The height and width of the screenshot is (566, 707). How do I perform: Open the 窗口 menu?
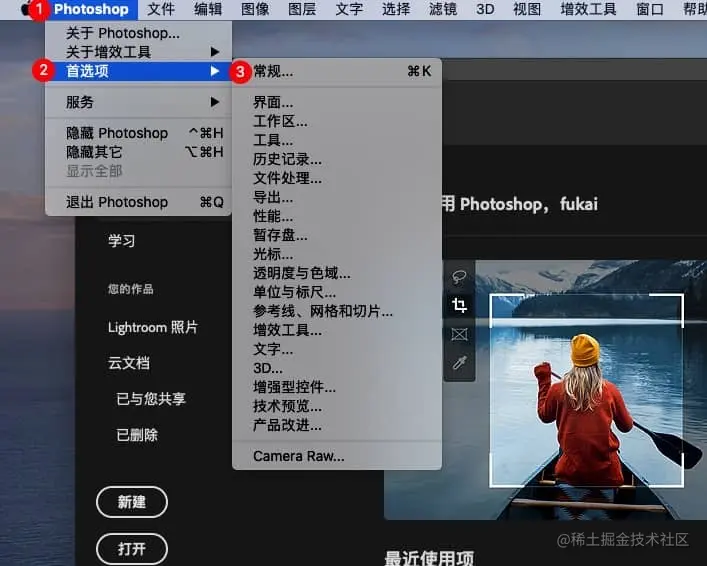tap(649, 9)
